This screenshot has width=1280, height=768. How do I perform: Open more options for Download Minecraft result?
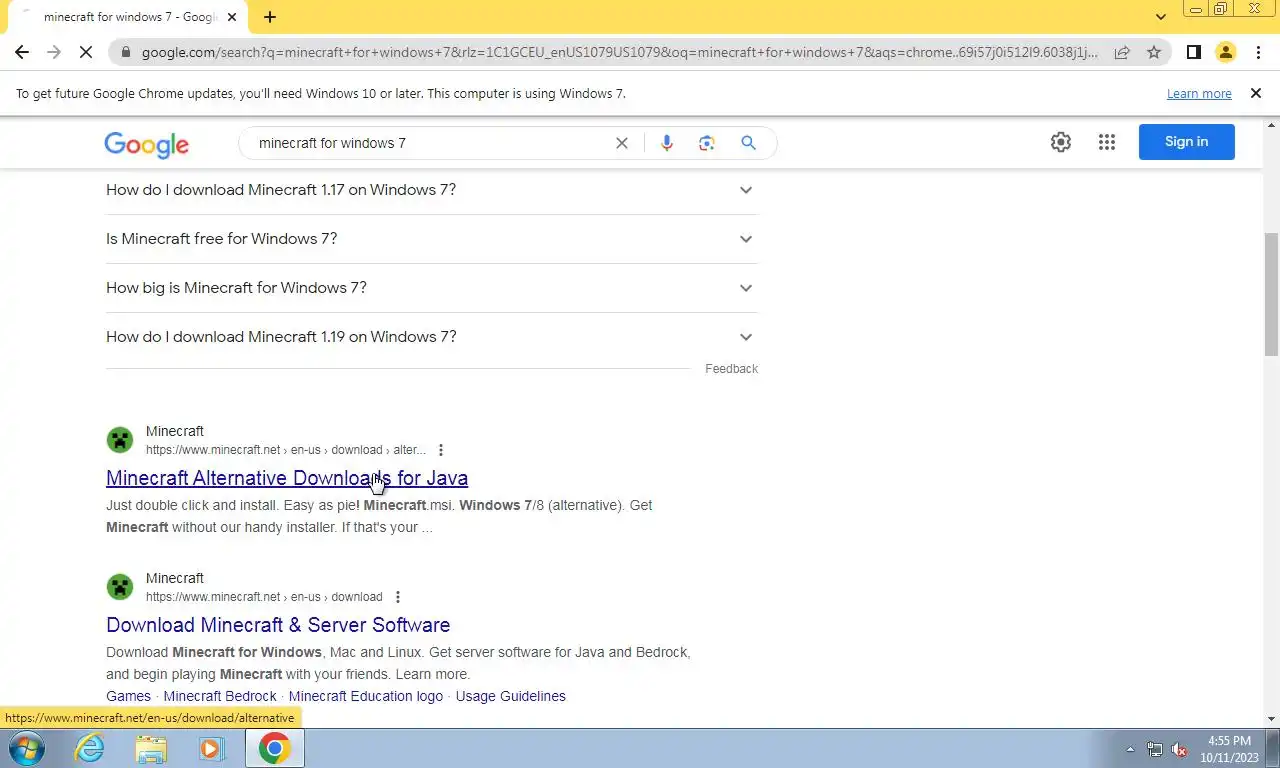[397, 597]
